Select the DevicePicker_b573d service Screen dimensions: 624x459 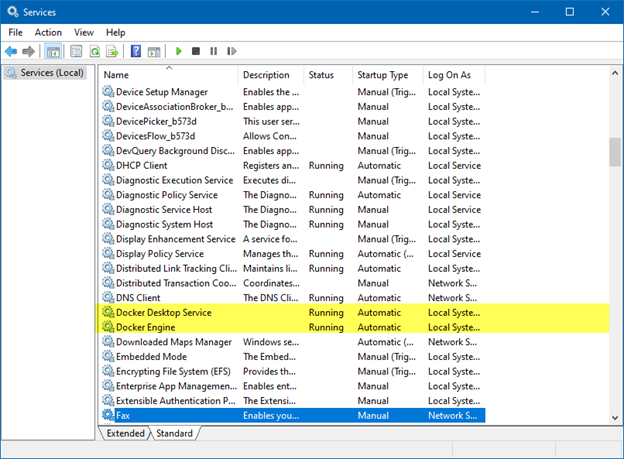coord(292,121)
